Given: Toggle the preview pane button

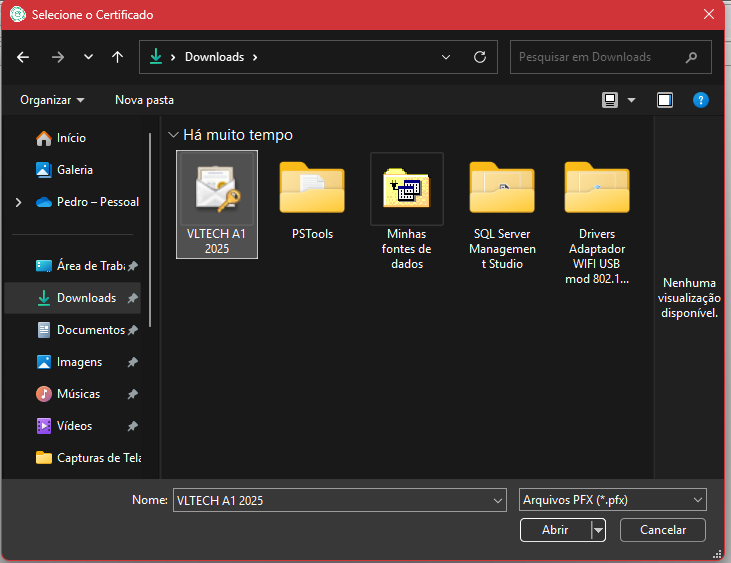Looking at the screenshot, I should (x=664, y=100).
